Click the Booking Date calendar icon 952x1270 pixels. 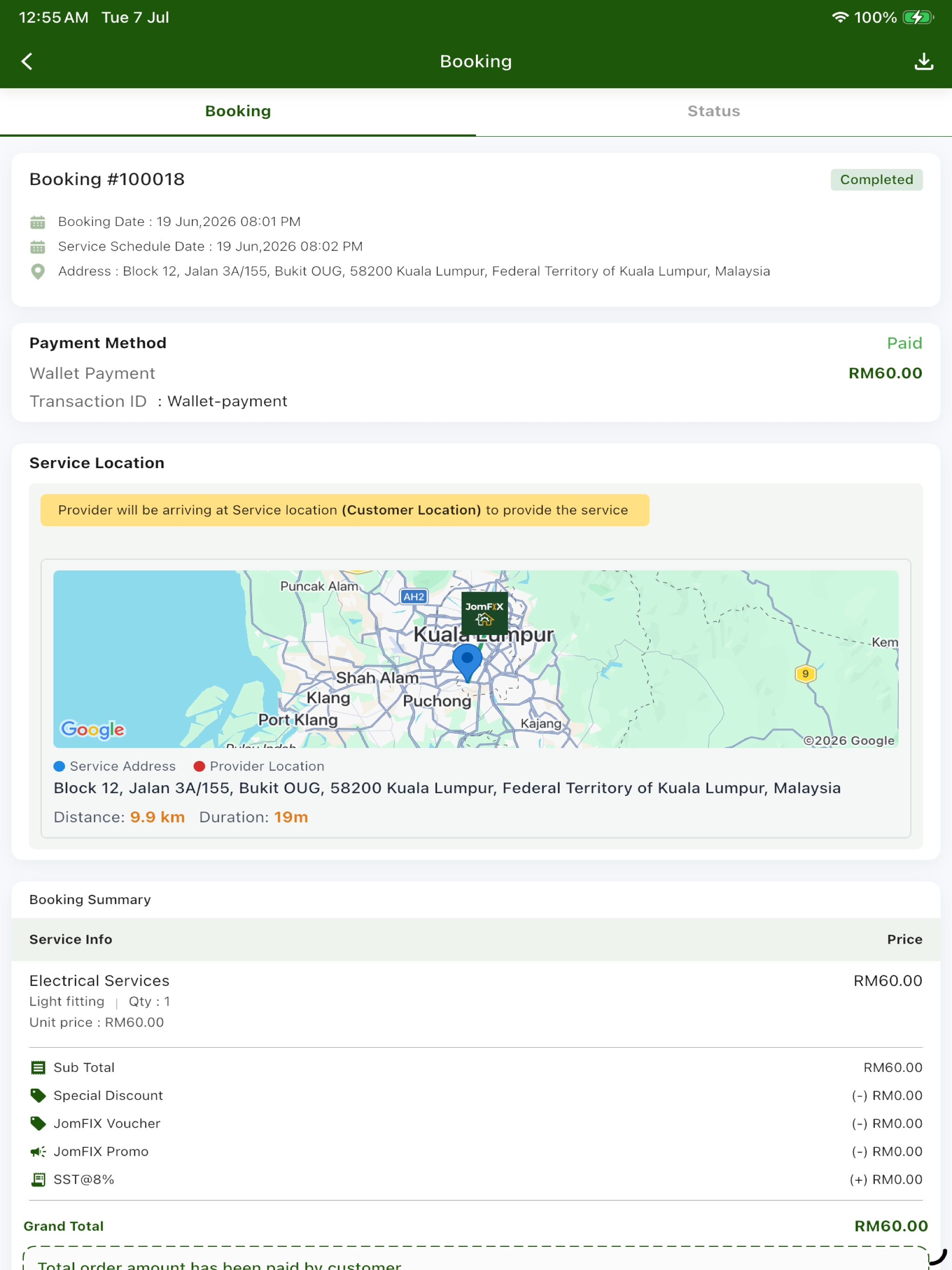[x=38, y=222]
